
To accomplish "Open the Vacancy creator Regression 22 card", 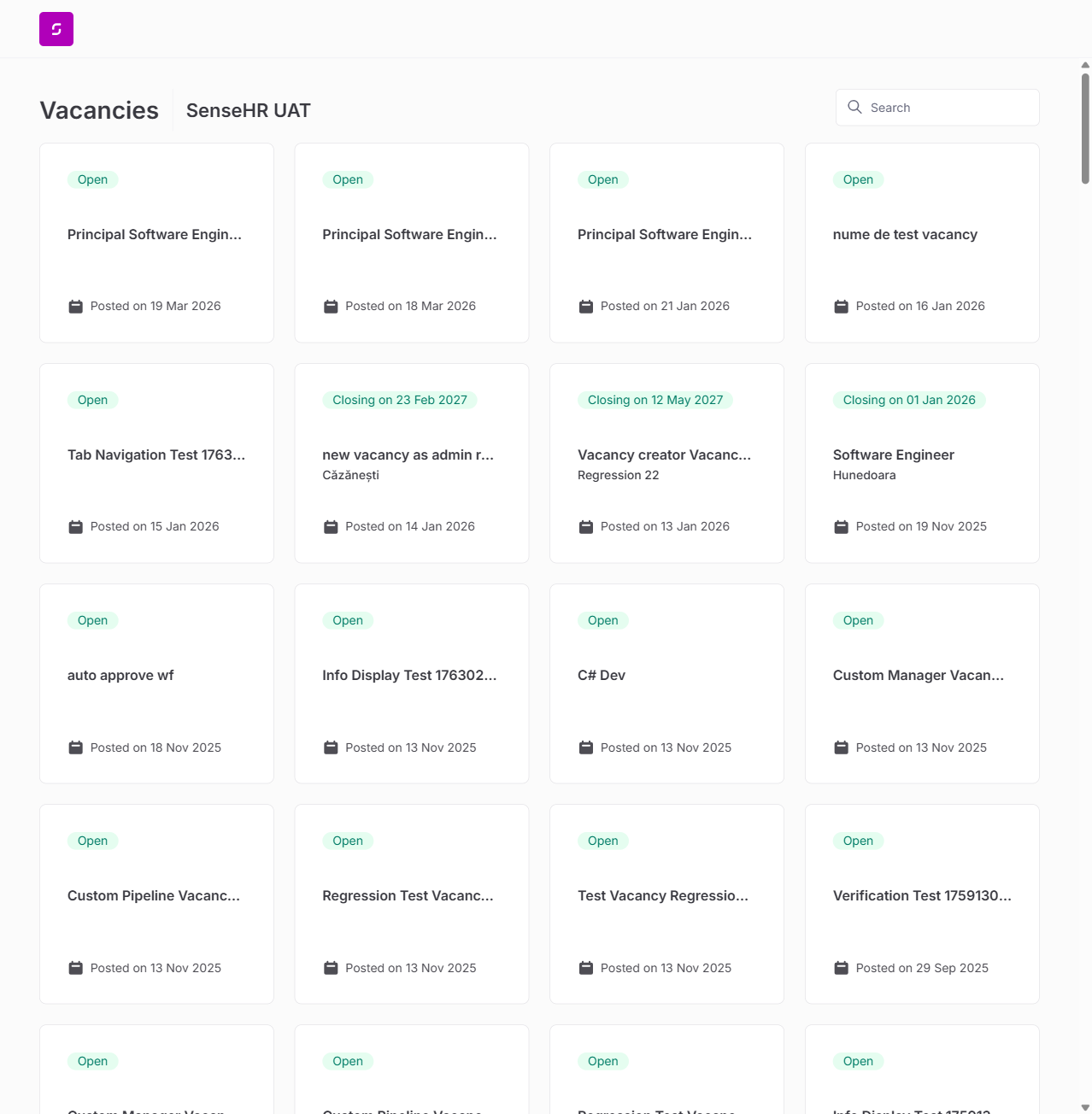I will pyautogui.click(x=666, y=463).
